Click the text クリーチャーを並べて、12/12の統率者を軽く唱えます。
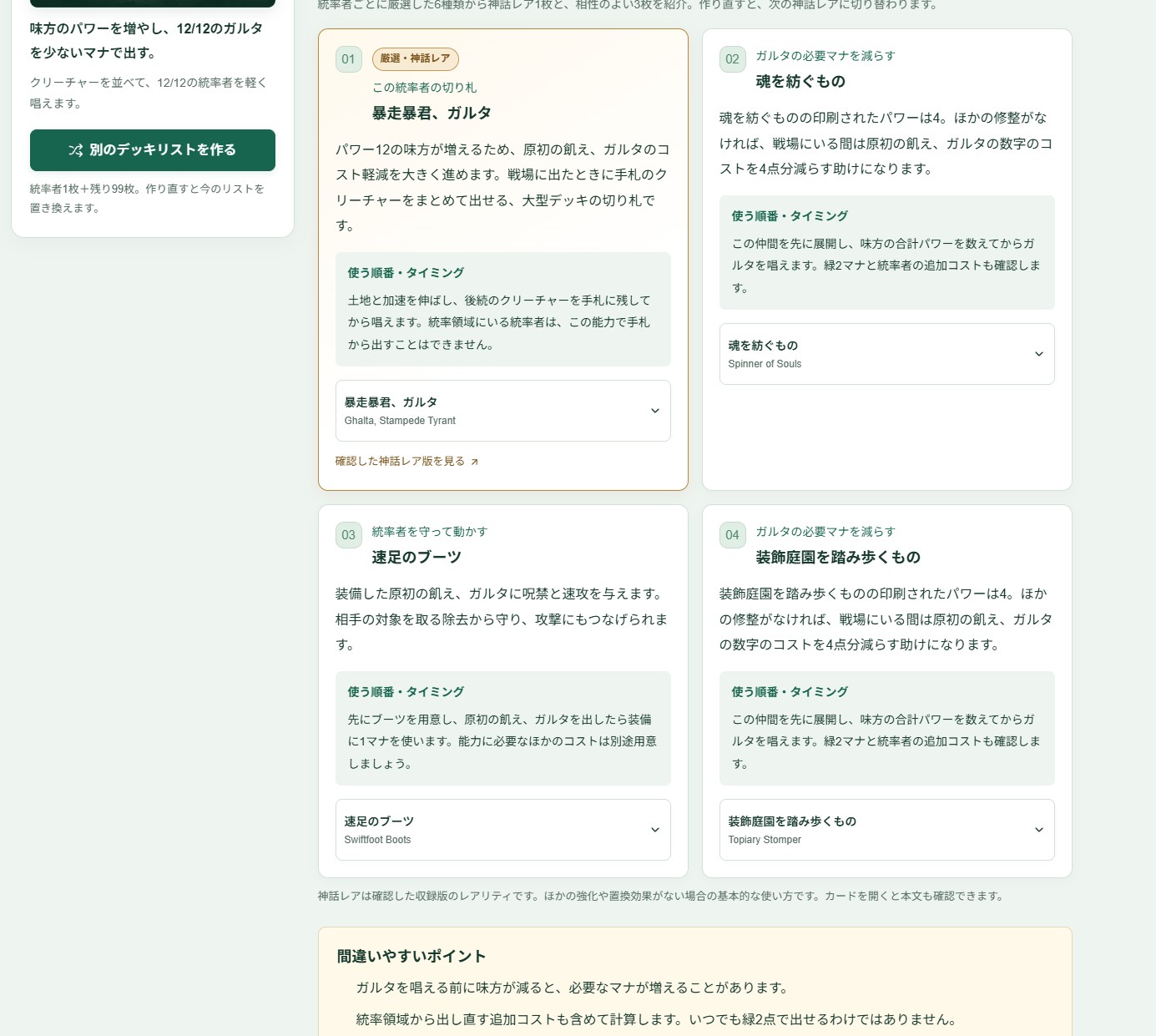 149,93
